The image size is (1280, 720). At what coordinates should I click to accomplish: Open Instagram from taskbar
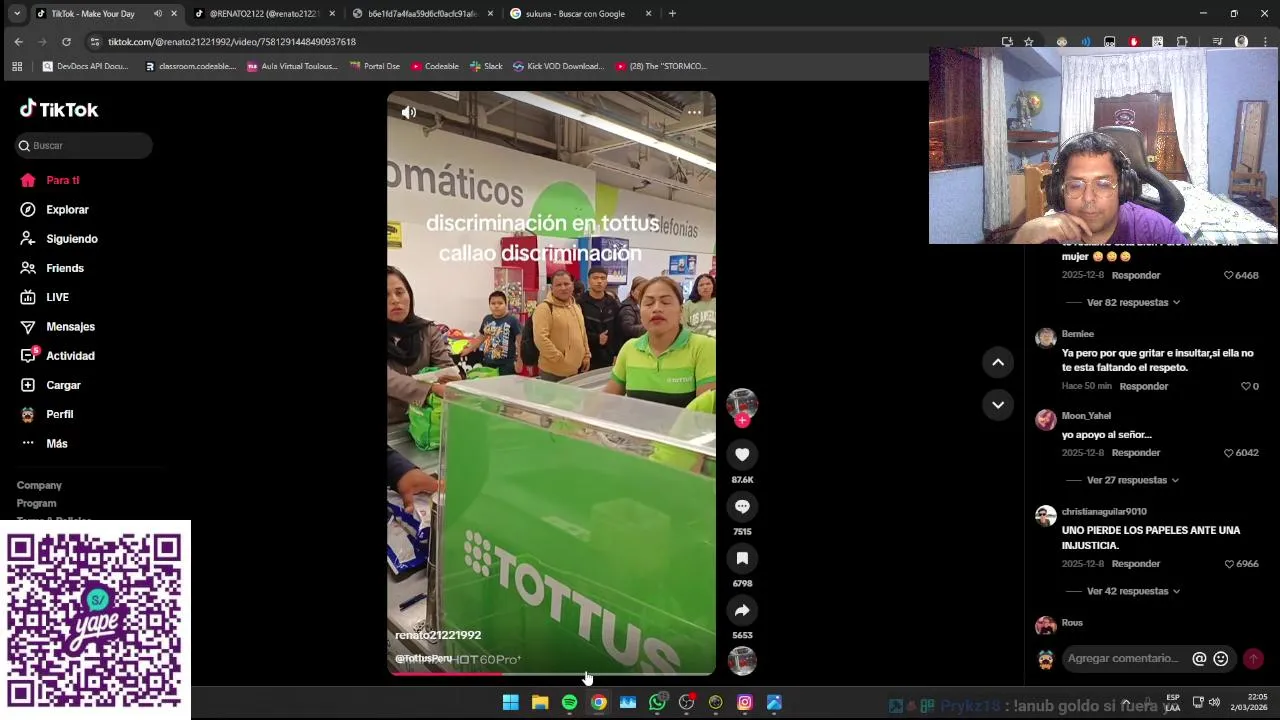(745, 703)
